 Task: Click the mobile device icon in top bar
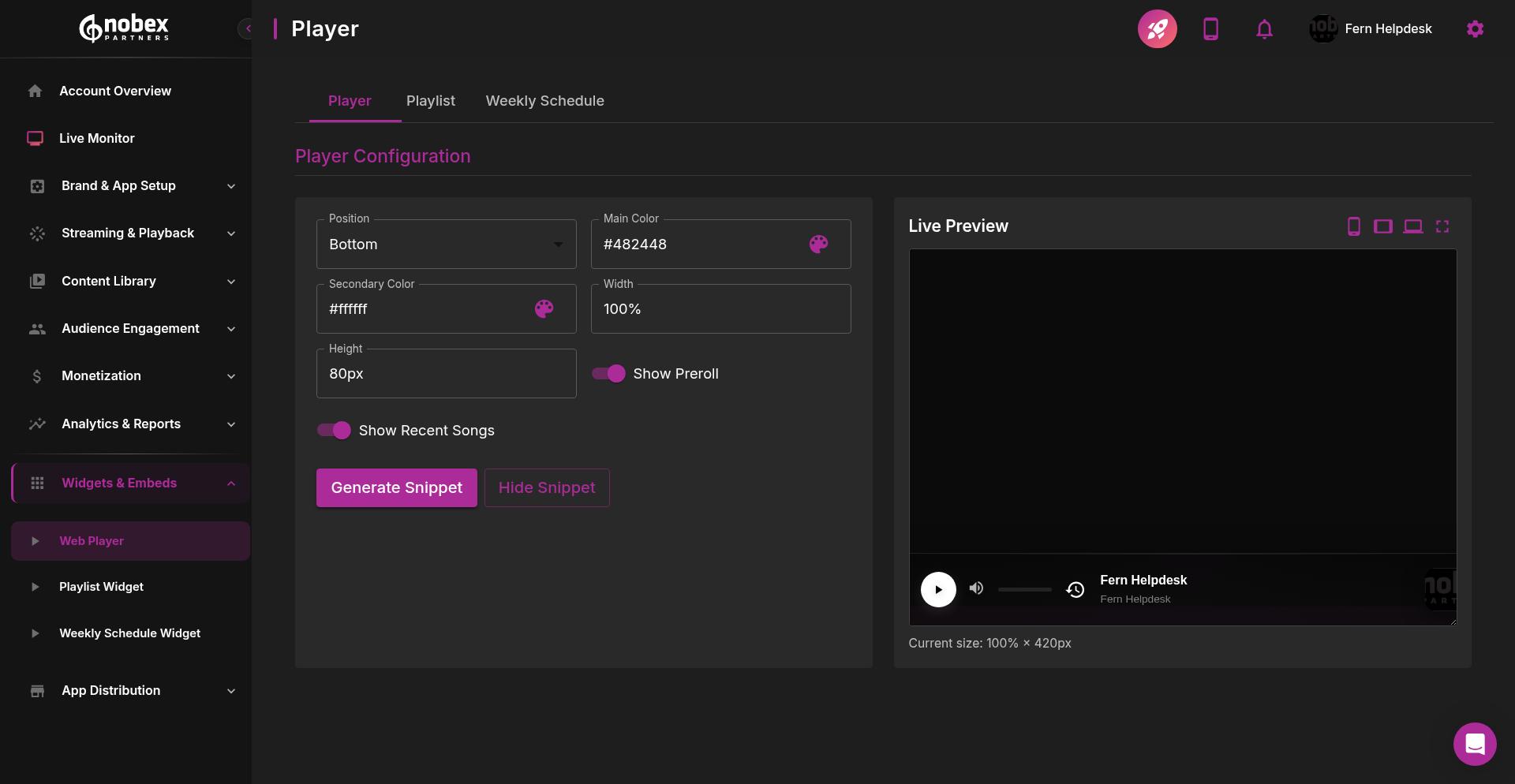point(1210,28)
